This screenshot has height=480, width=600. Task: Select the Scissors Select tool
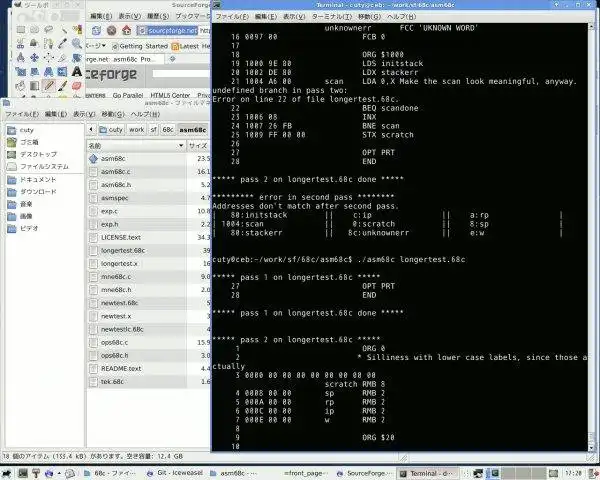(21, 43)
